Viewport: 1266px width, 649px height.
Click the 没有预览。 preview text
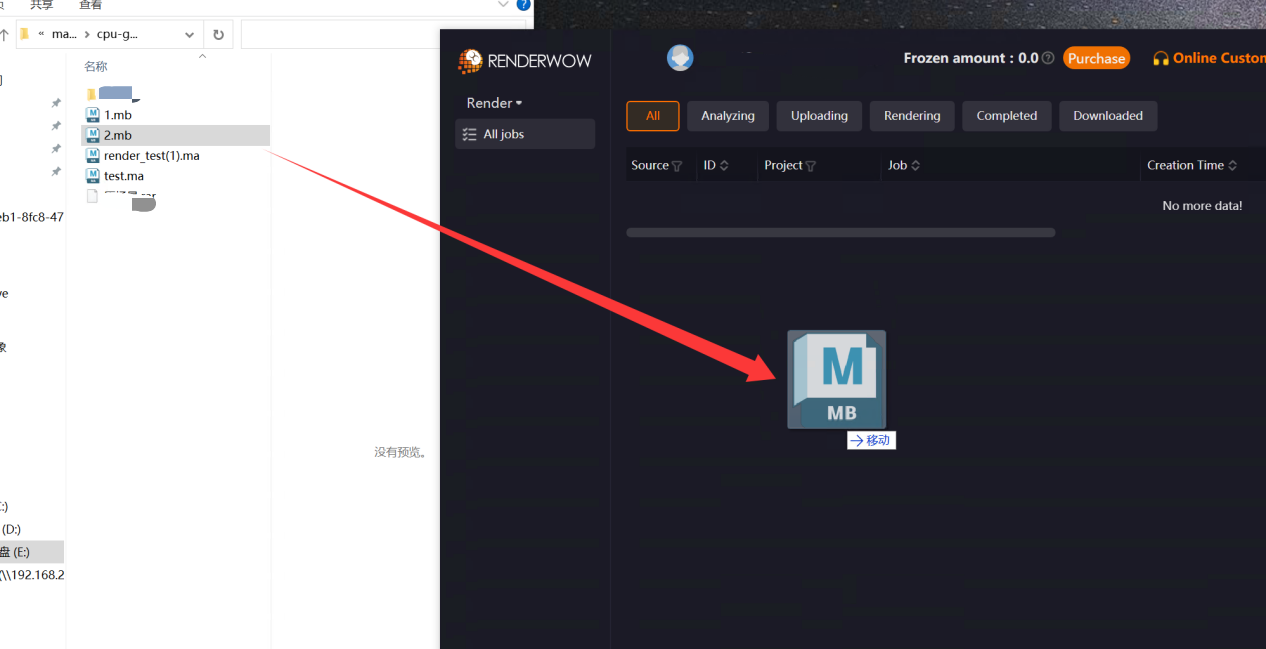pyautogui.click(x=401, y=452)
